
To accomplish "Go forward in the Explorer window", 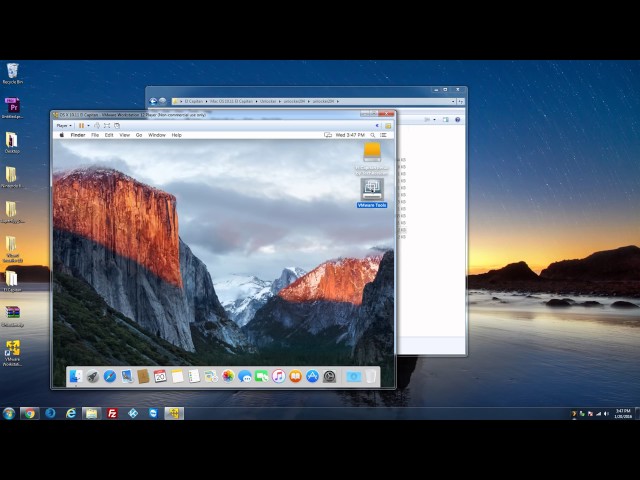I will [x=162, y=101].
